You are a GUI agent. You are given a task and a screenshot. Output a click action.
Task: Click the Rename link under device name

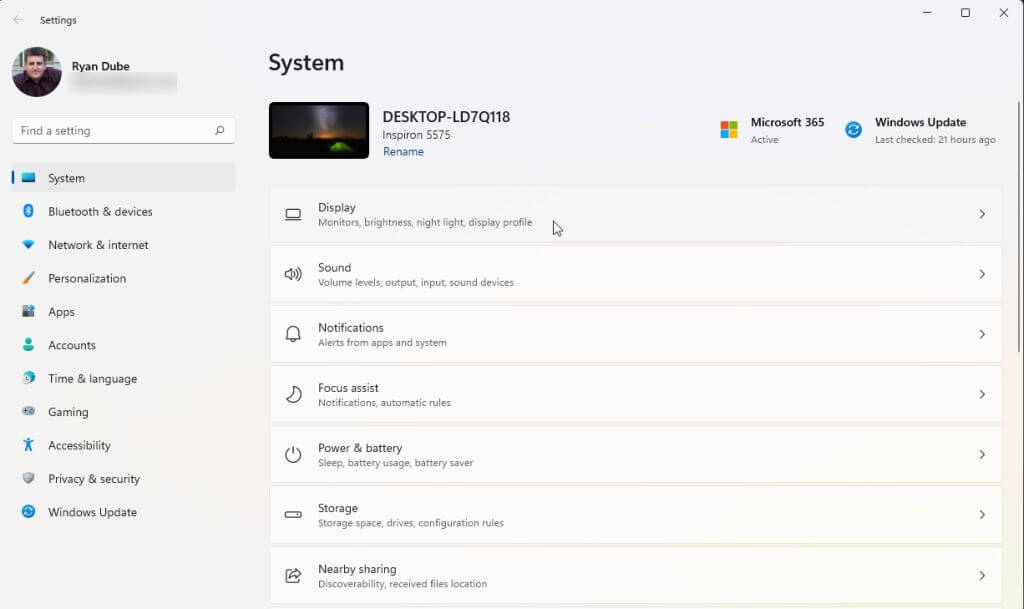pos(403,152)
